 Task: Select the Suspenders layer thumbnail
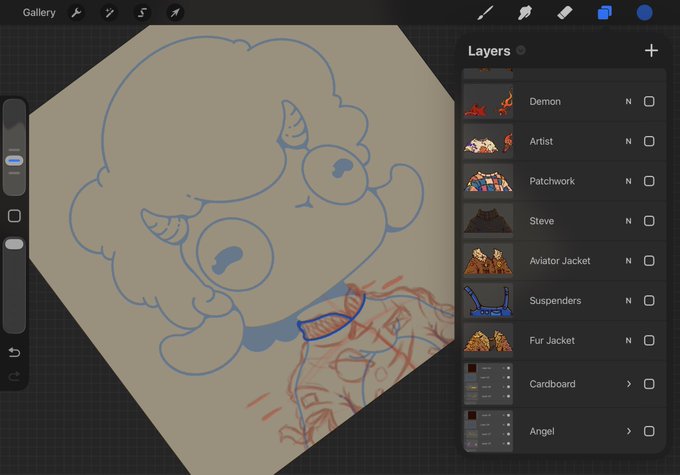(x=488, y=301)
